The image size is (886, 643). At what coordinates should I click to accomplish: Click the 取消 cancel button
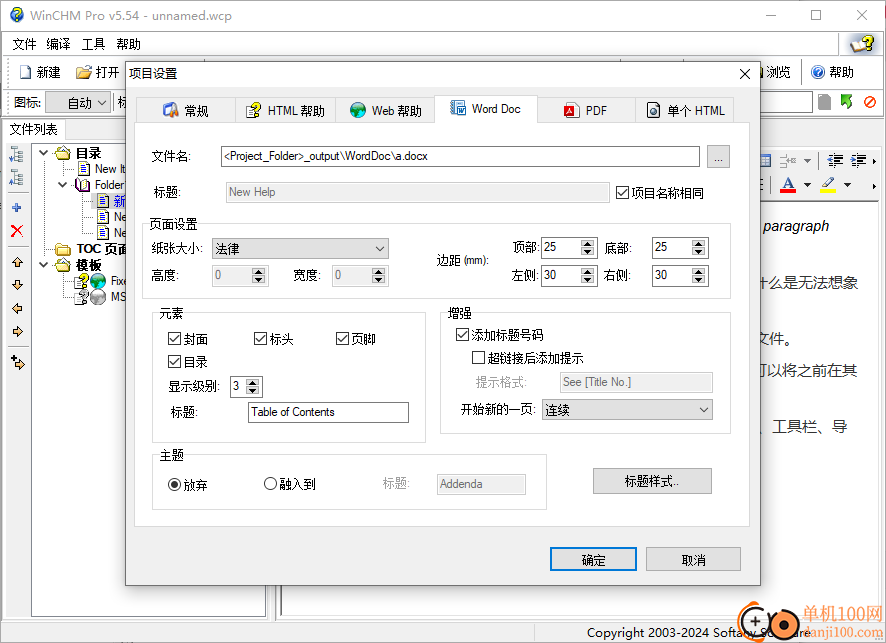point(693,559)
